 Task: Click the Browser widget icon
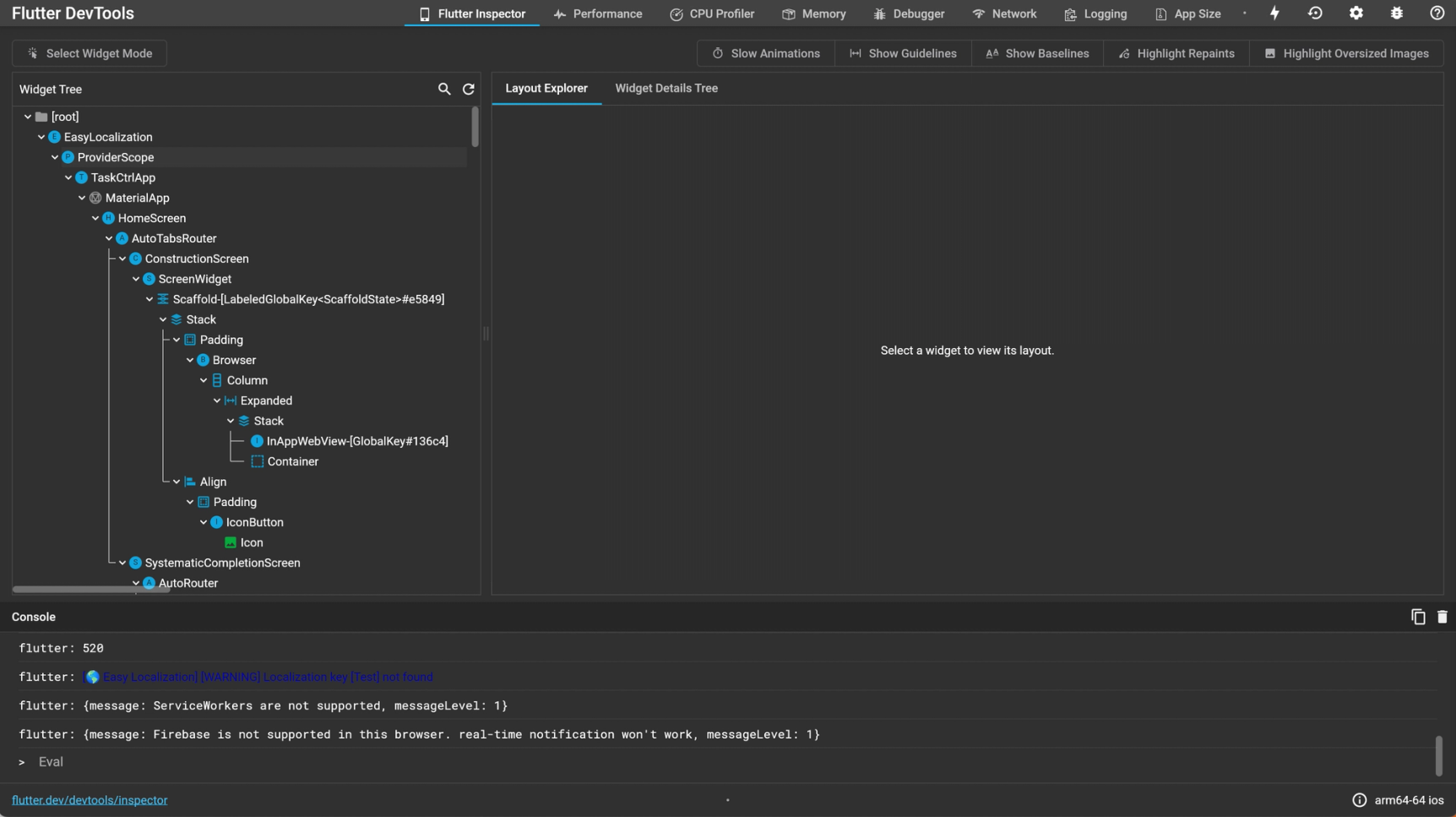204,360
